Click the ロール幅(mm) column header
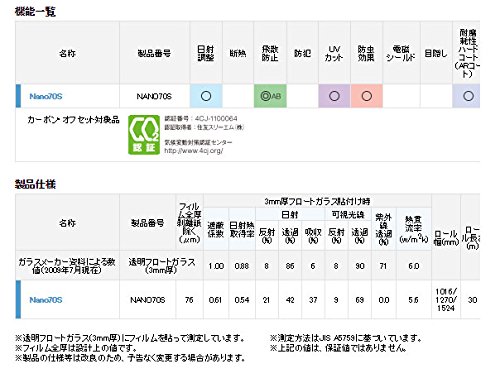Image resolution: width=500 pixels, height=378 pixels. point(446,238)
